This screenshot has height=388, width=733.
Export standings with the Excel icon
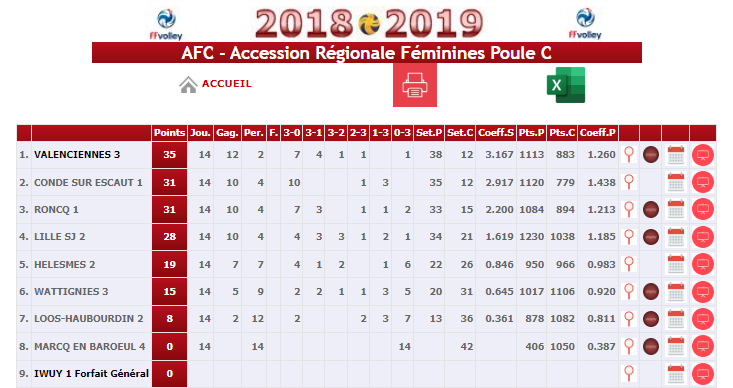566,85
